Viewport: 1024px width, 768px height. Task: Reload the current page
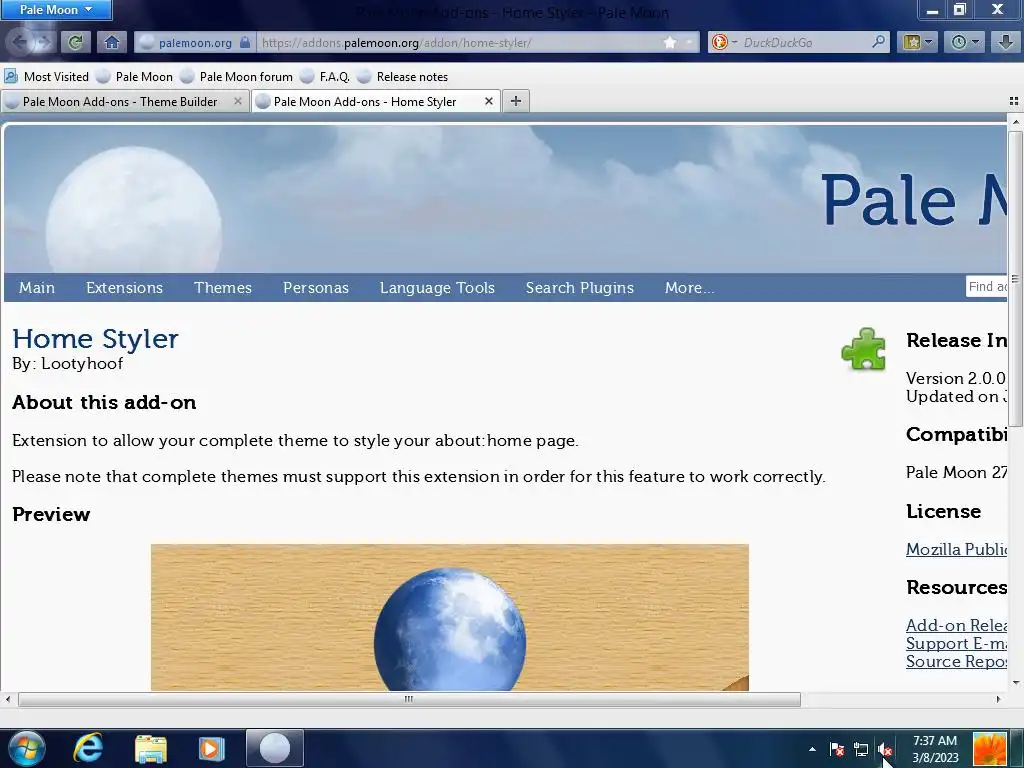click(x=76, y=42)
